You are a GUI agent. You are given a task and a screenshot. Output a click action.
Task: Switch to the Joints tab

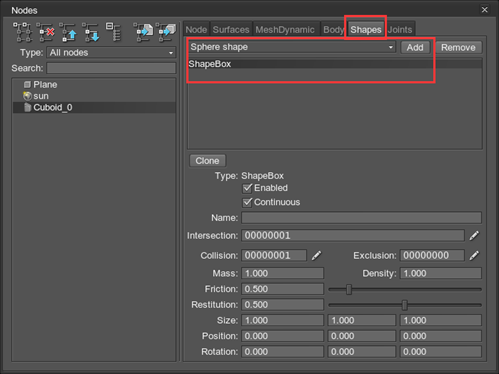[400, 30]
